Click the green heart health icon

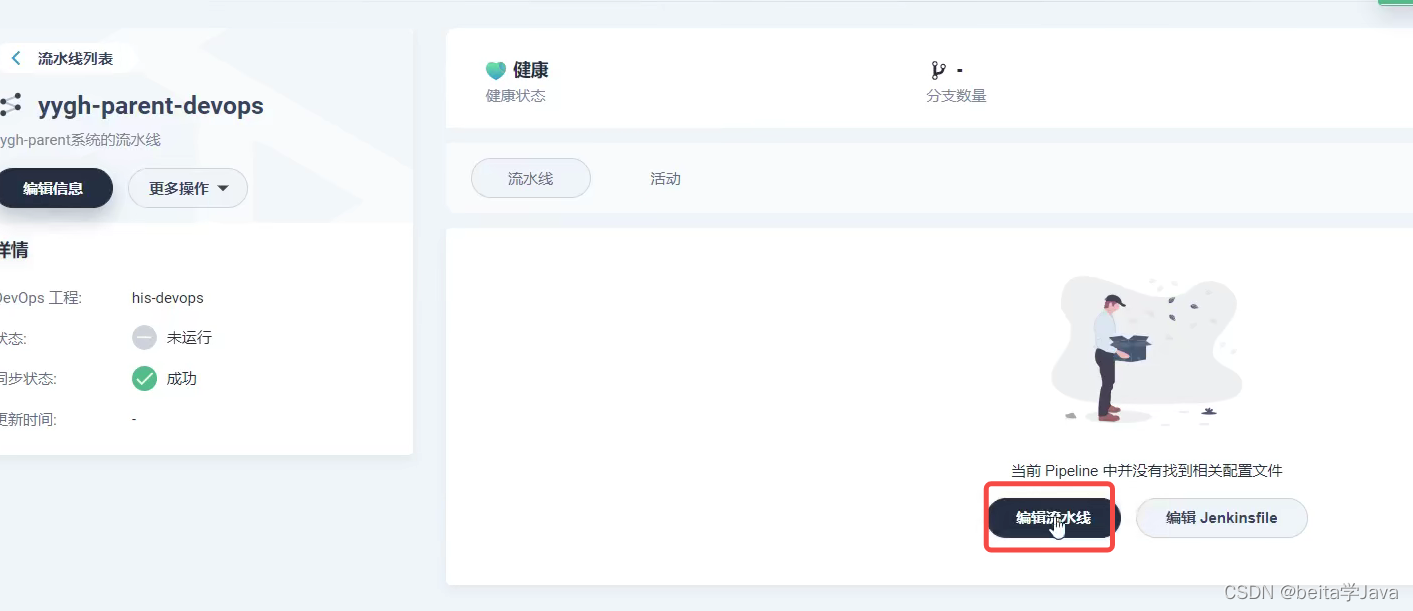(496, 71)
